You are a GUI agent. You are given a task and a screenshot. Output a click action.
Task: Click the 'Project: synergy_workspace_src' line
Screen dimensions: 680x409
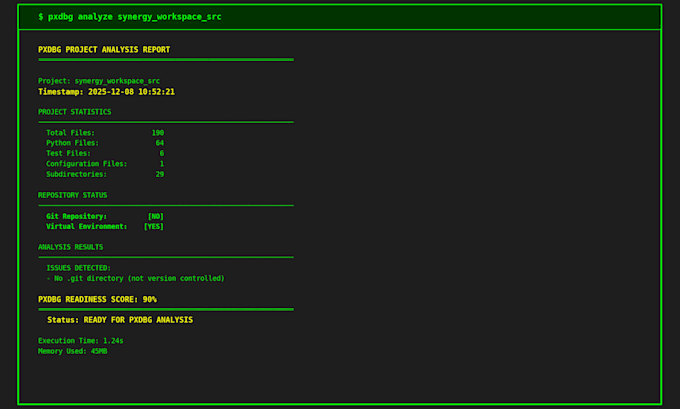99,81
